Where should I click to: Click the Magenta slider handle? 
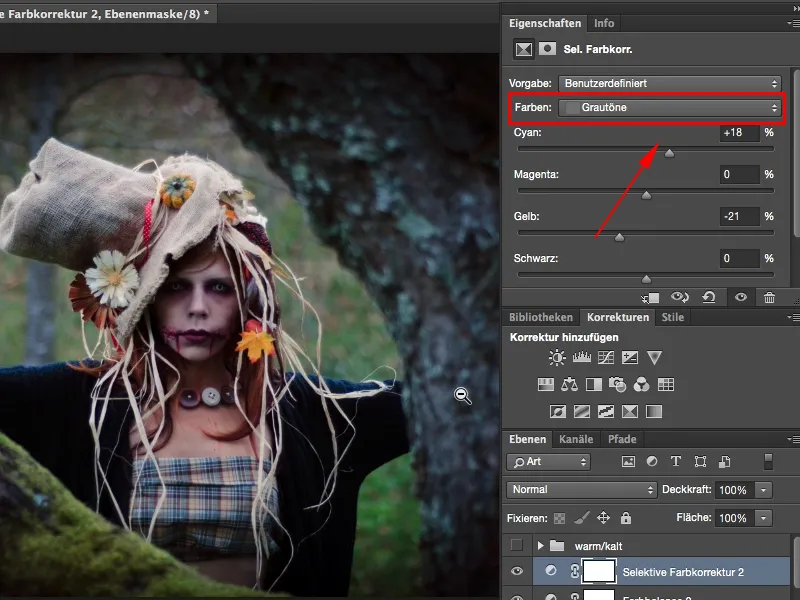coord(646,195)
